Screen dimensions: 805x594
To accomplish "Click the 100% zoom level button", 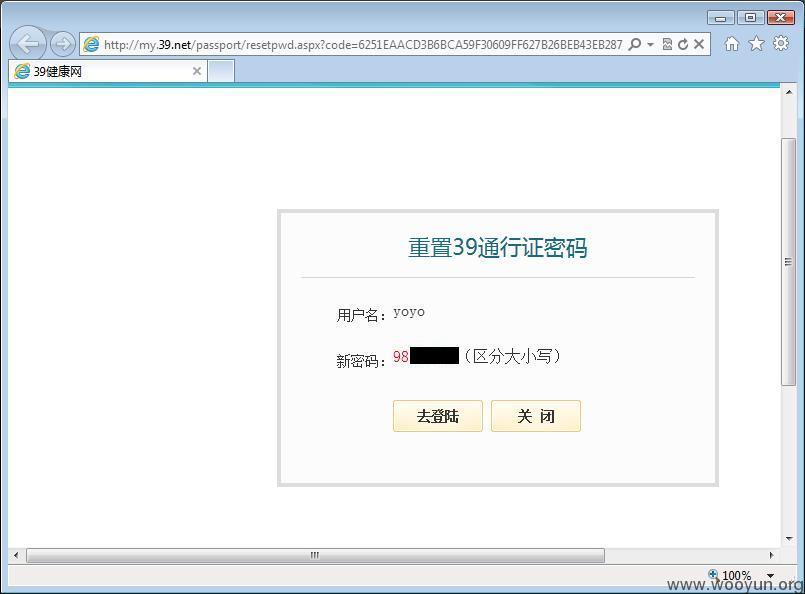I will tap(731, 575).
